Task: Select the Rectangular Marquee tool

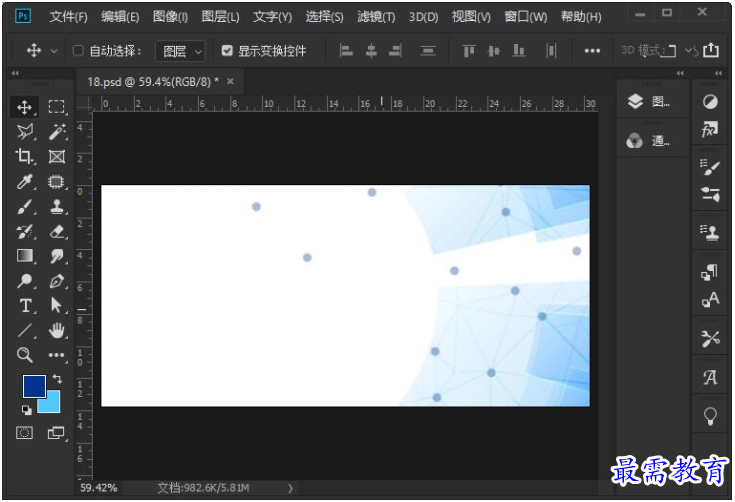Action: pyautogui.click(x=57, y=107)
